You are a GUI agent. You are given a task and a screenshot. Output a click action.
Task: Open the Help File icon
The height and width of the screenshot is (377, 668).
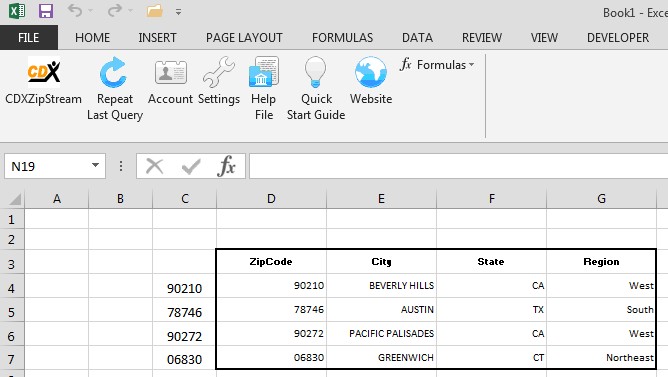click(x=264, y=89)
